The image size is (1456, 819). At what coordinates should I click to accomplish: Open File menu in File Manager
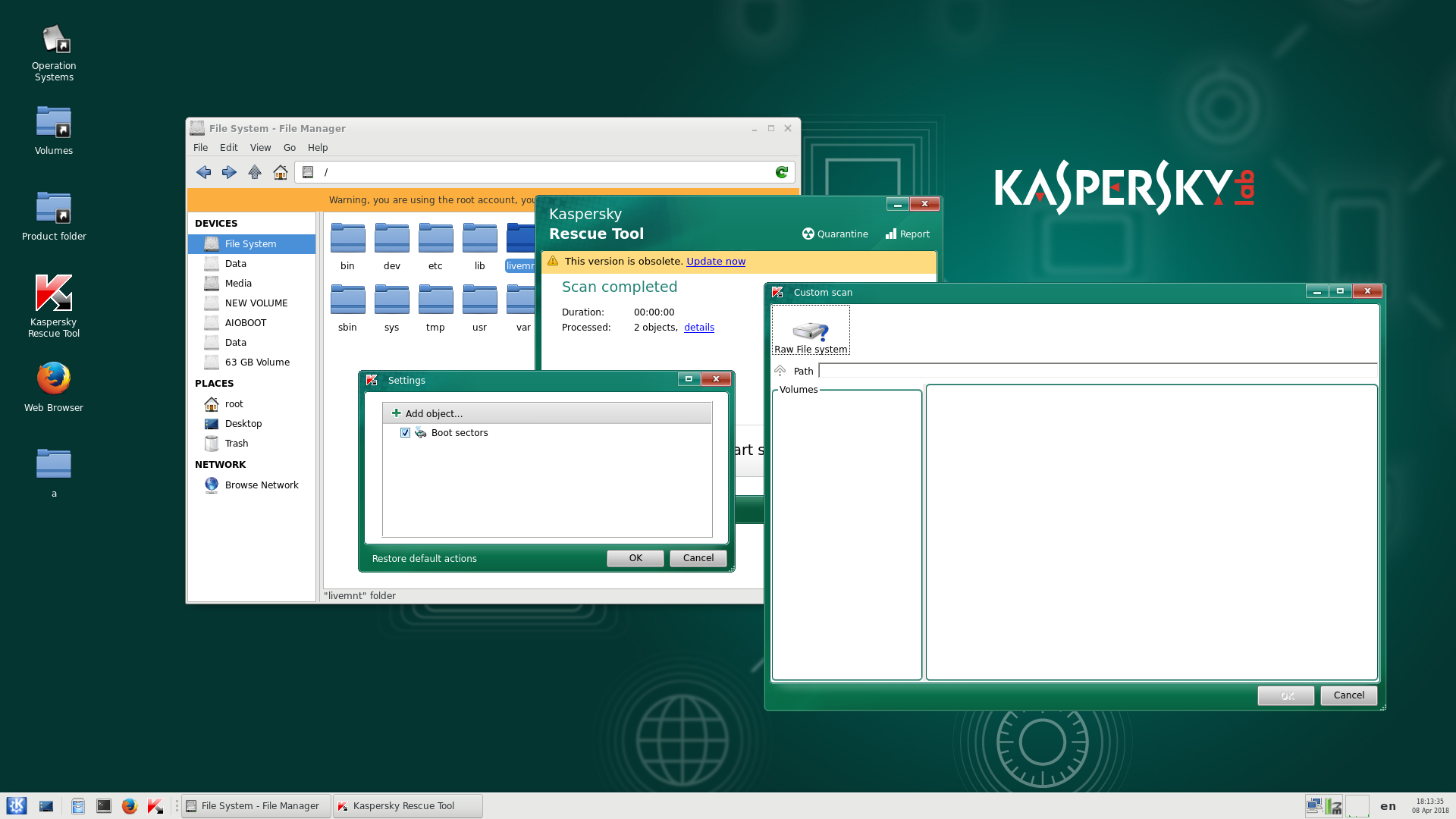coord(201,147)
